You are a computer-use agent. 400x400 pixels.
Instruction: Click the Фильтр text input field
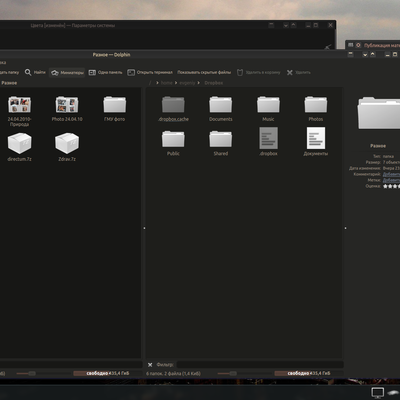click(260, 365)
